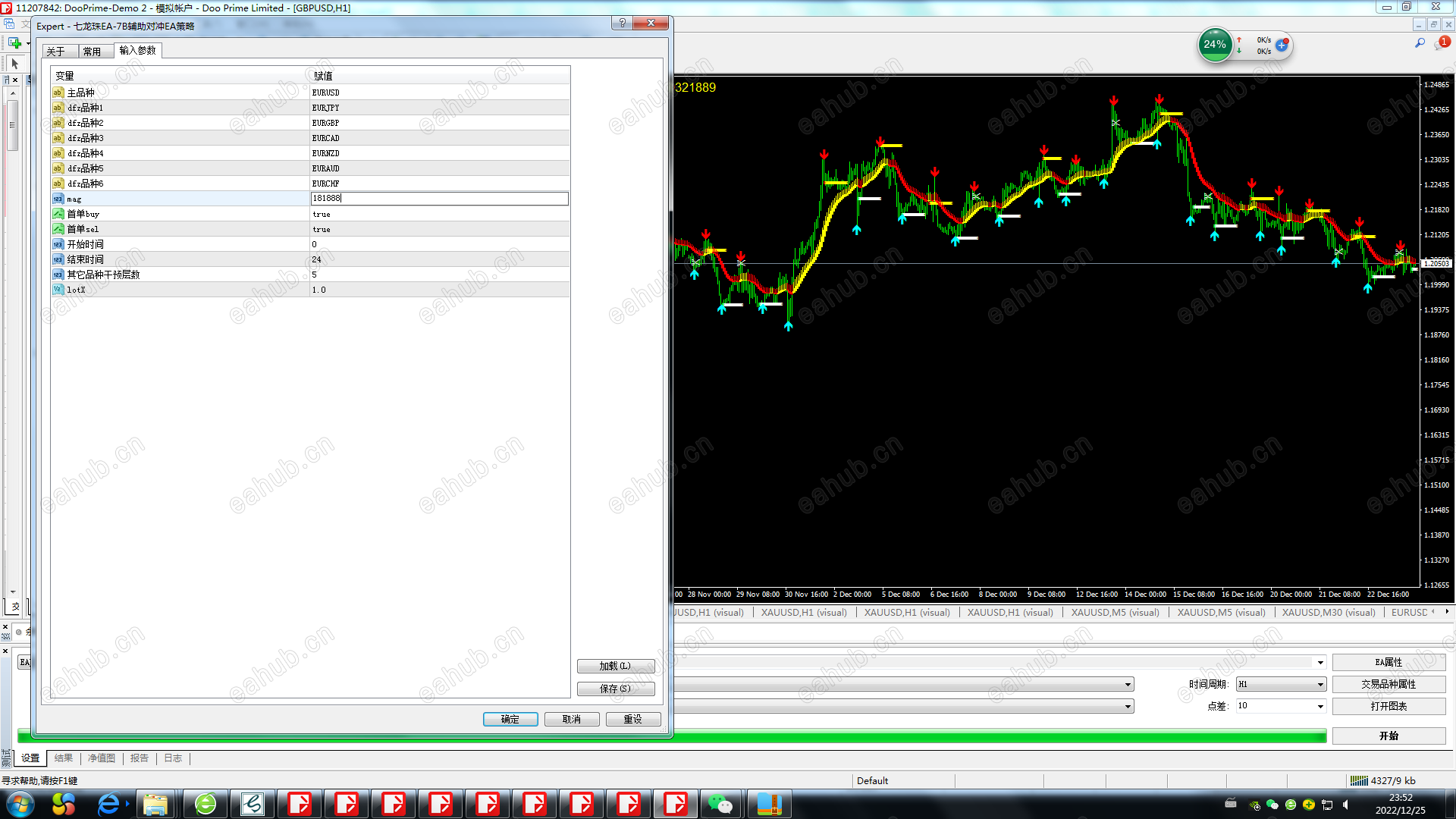The width and height of the screenshot is (1456, 819).
Task: Expand the 时间周期 H1 dropdown
Action: coord(1320,685)
